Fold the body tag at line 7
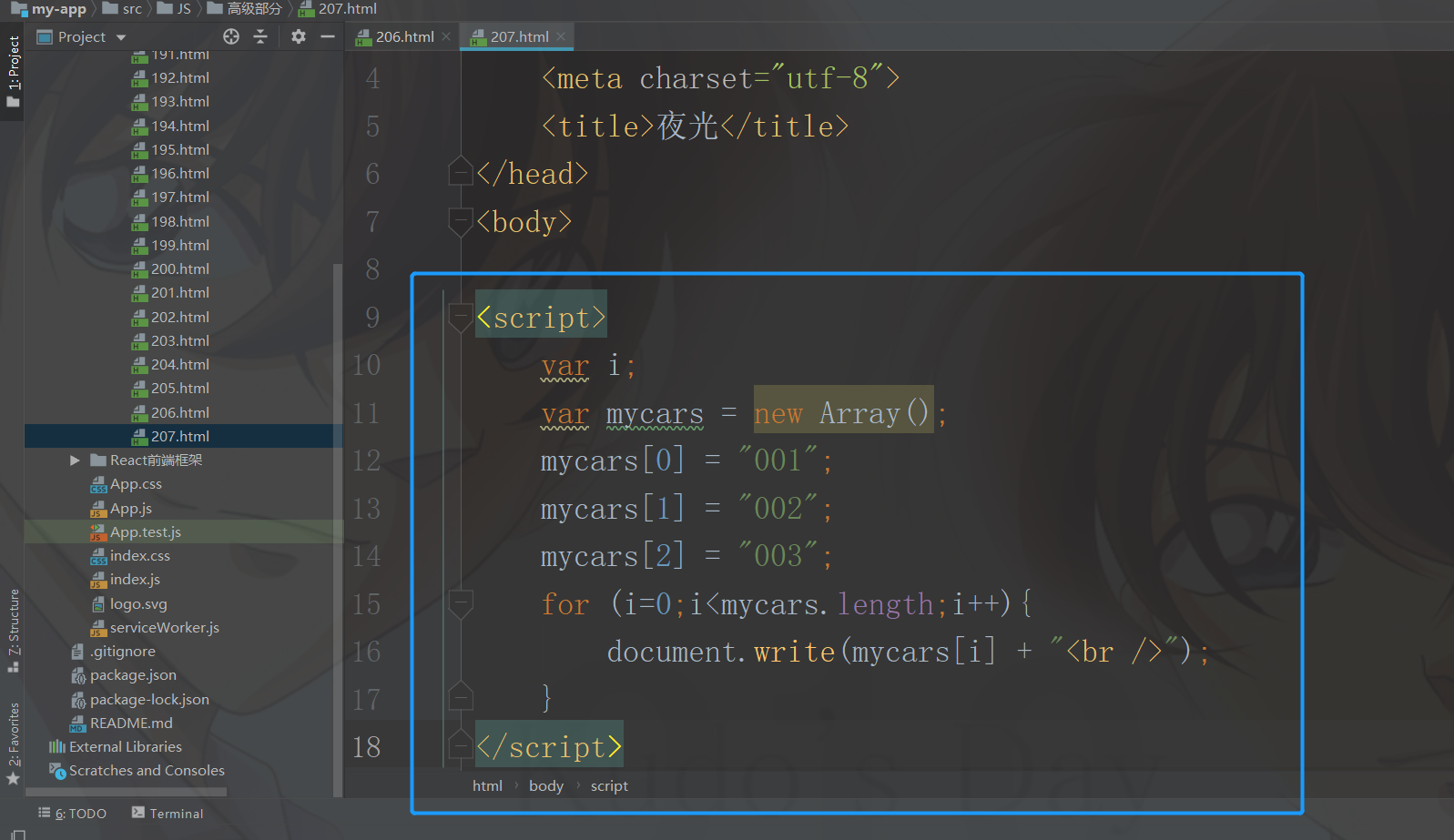The width and height of the screenshot is (1454, 840). pos(461,223)
